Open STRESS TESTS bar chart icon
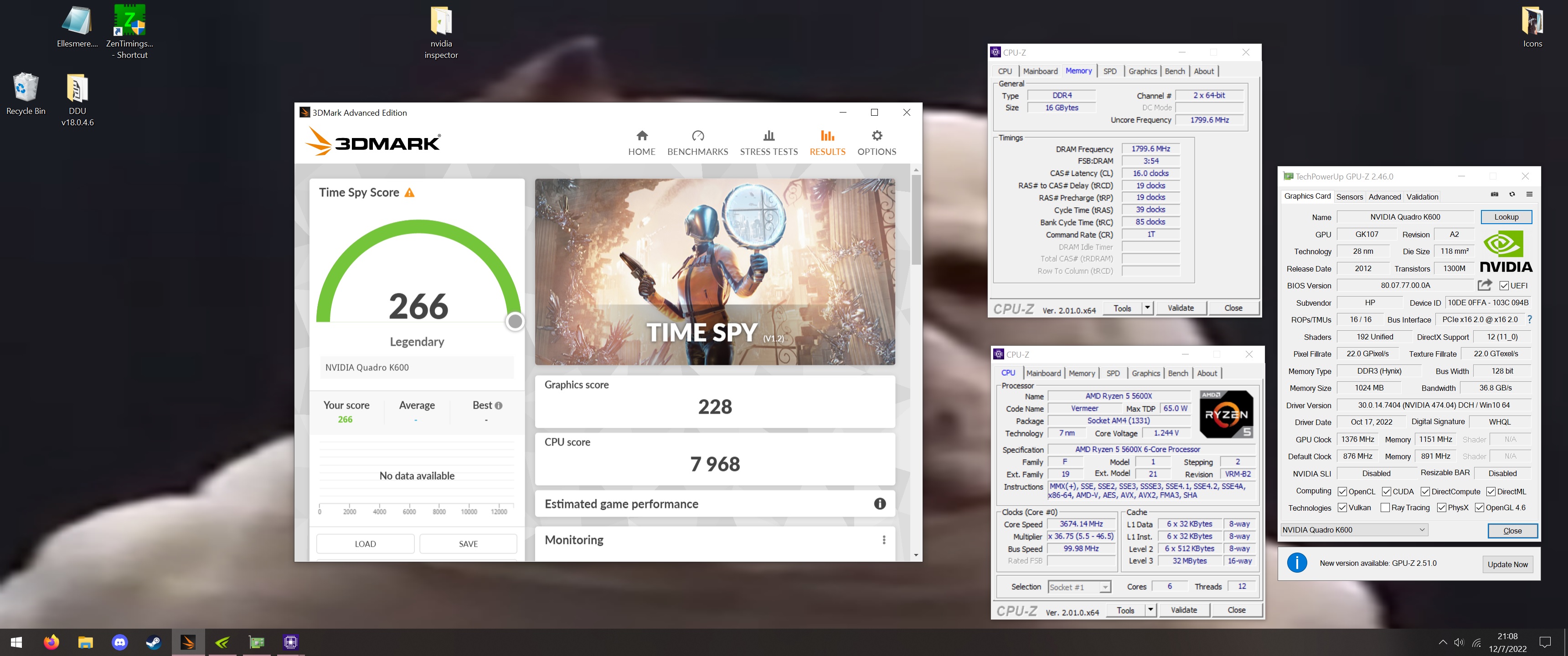The height and width of the screenshot is (656, 1568). tap(769, 136)
